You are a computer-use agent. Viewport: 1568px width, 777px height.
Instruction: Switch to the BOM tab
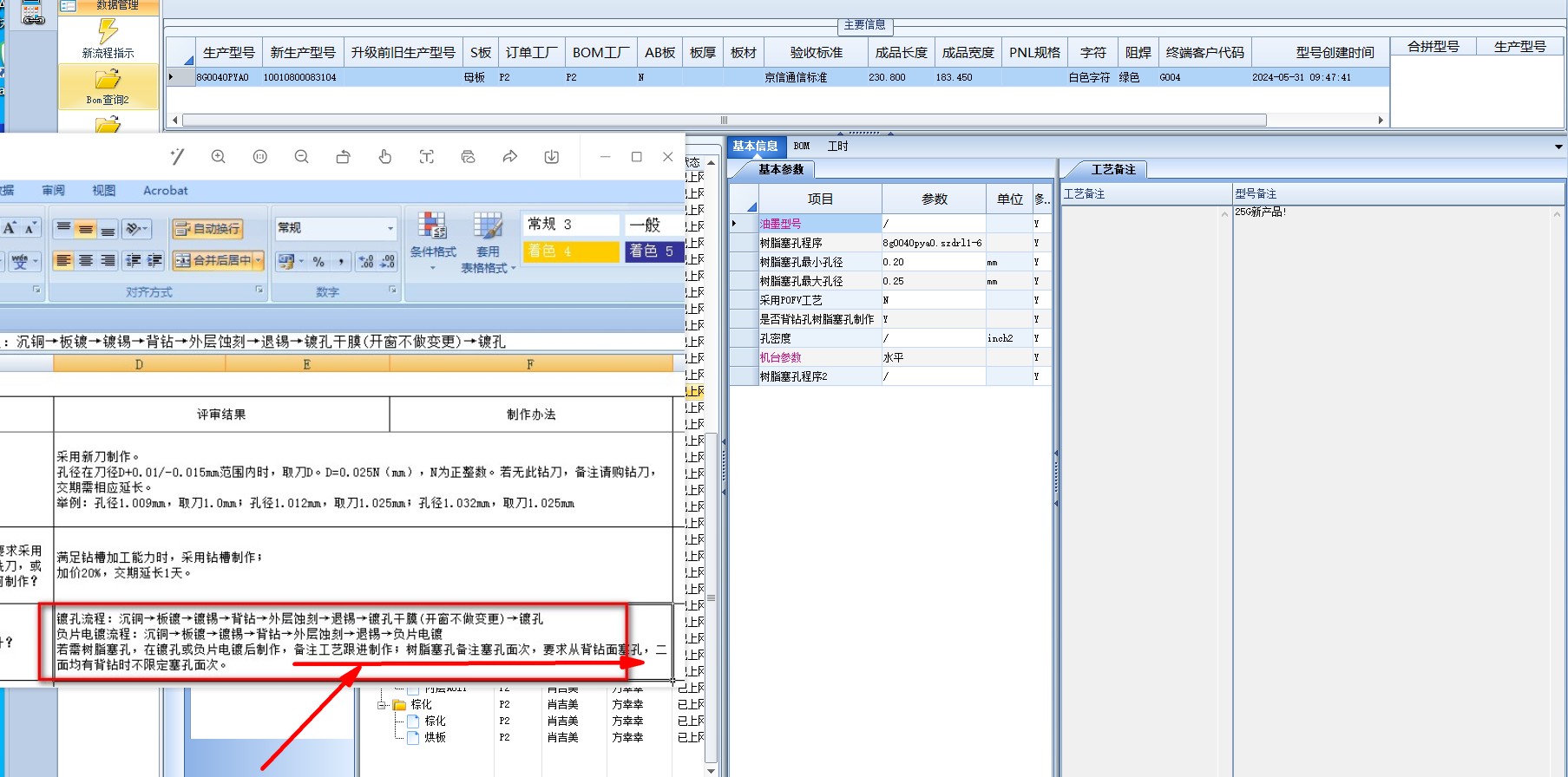802,147
